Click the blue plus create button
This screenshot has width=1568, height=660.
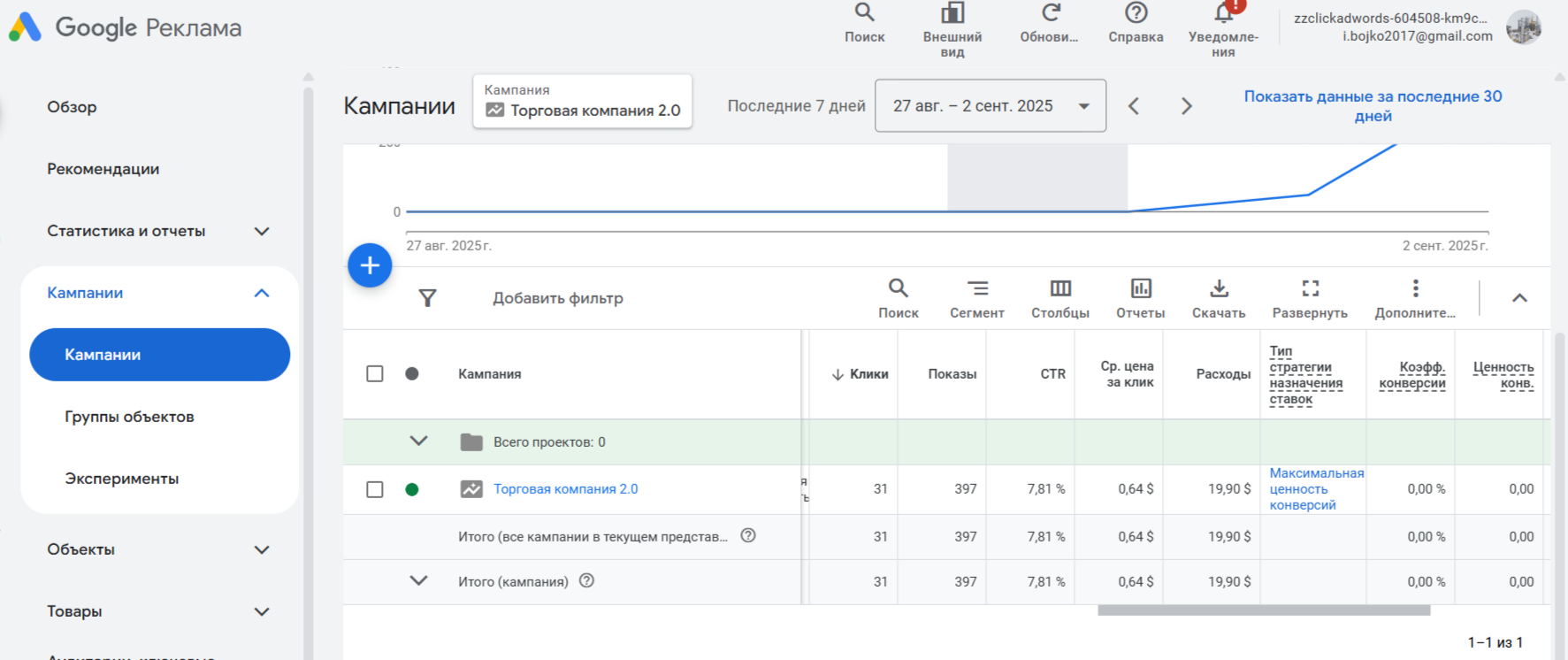pyautogui.click(x=370, y=265)
